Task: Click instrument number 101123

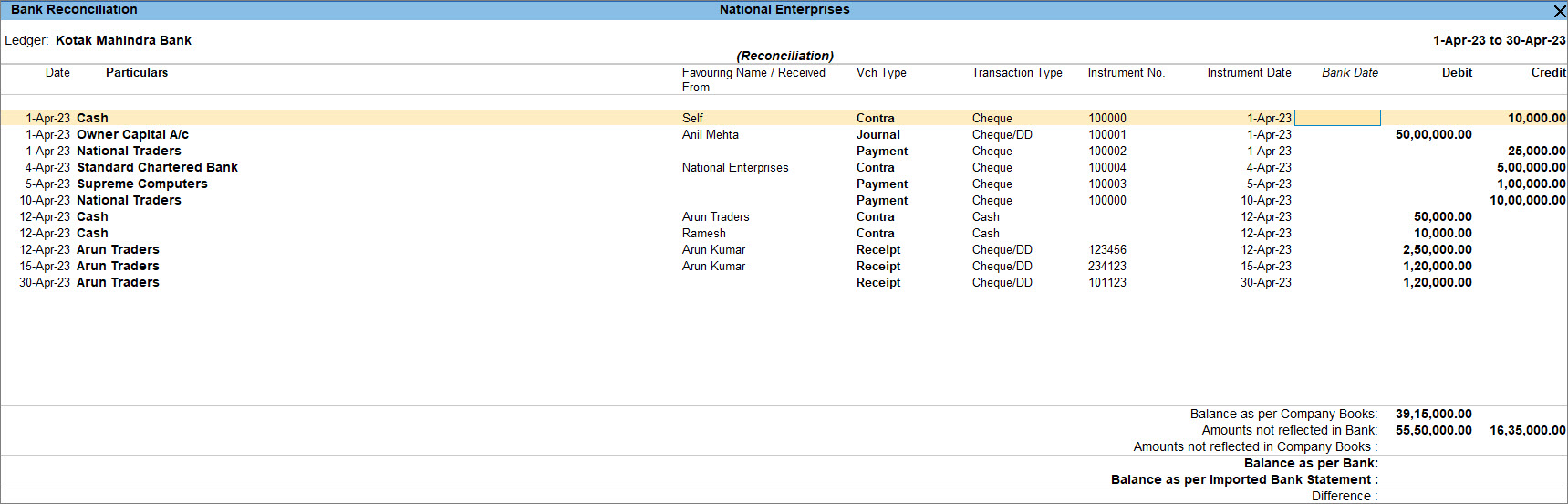Action: pos(1106,282)
